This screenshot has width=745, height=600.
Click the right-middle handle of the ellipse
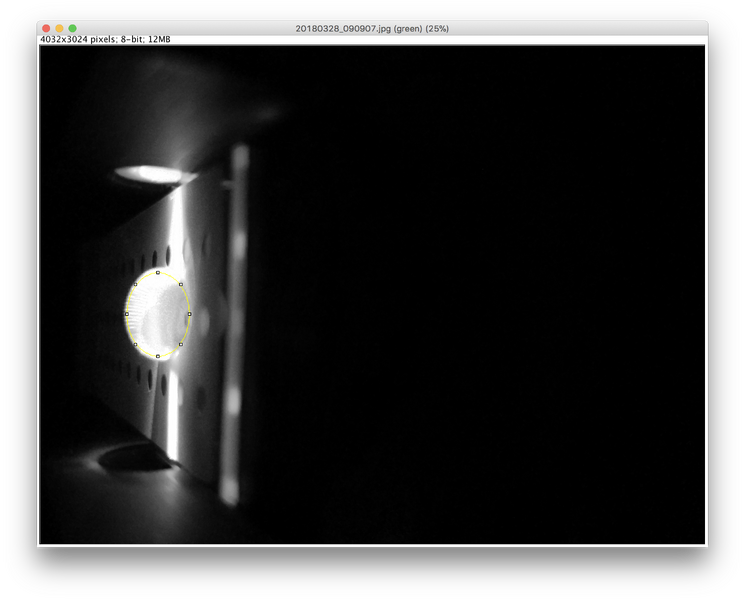(x=189, y=314)
